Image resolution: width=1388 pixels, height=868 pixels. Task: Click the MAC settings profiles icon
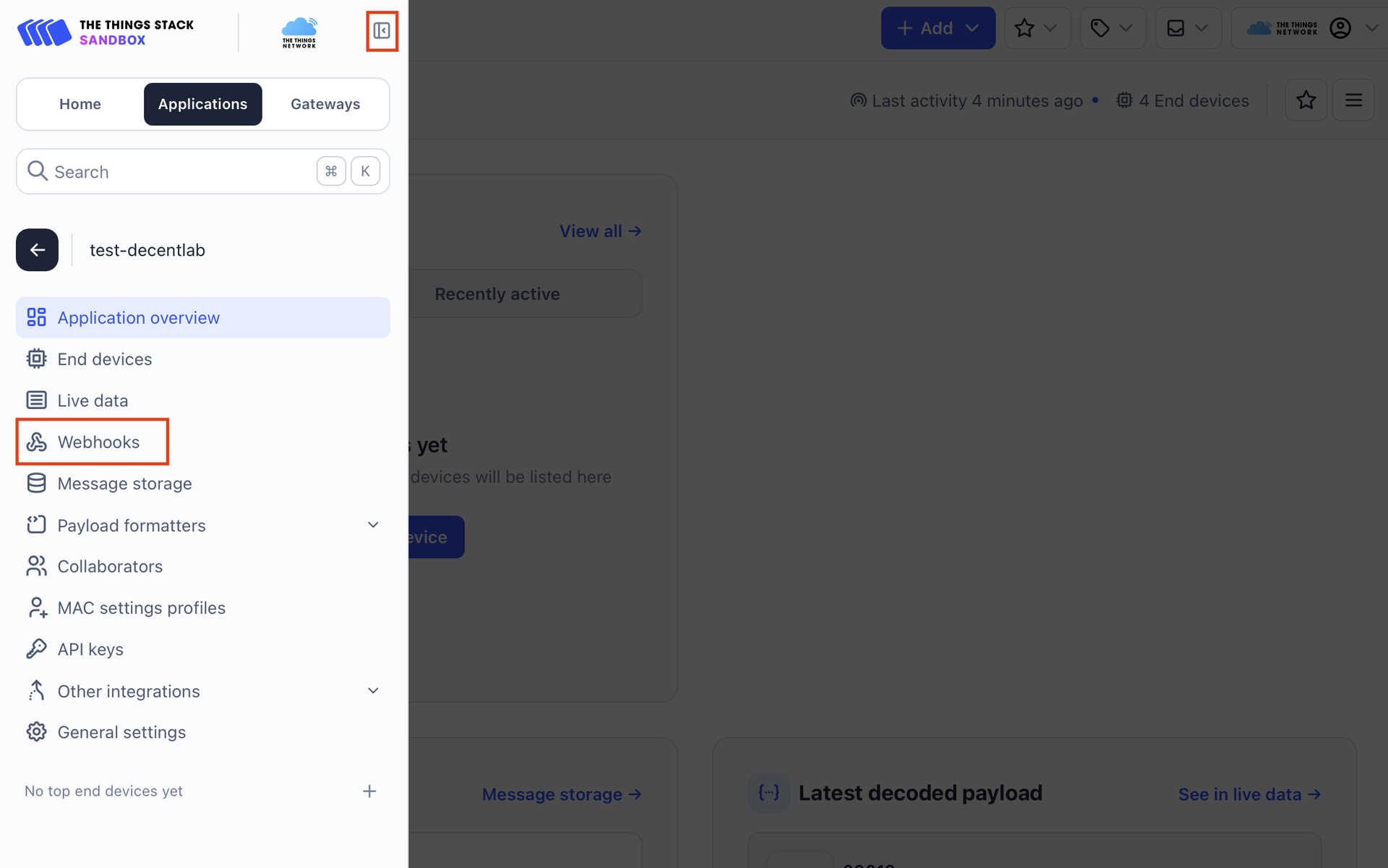click(37, 608)
